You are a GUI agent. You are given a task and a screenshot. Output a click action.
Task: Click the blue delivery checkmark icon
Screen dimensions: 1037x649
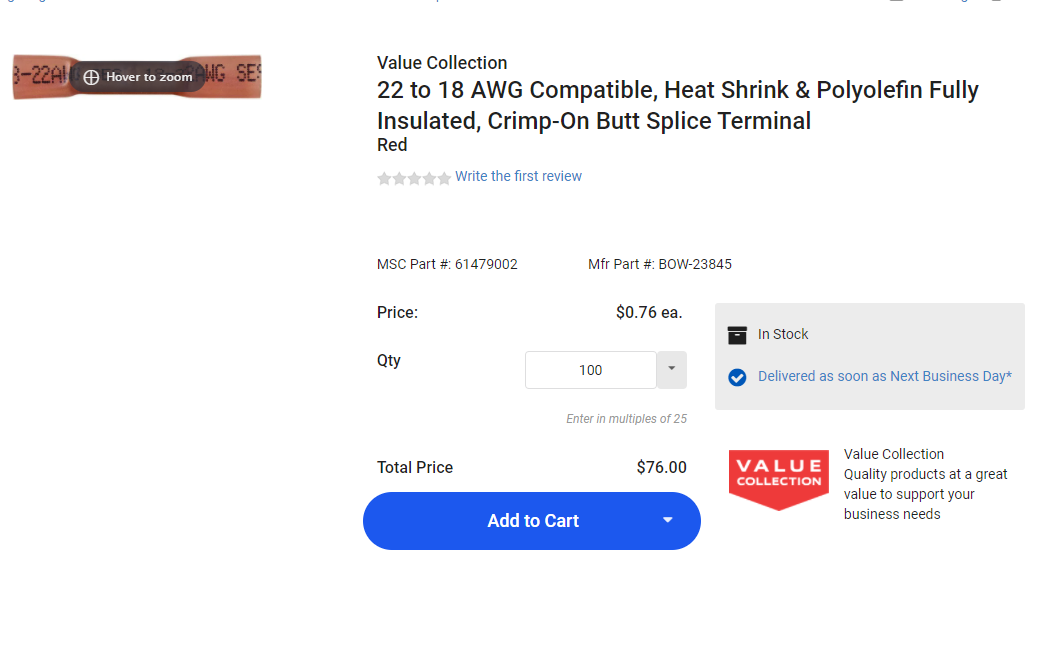(x=737, y=377)
